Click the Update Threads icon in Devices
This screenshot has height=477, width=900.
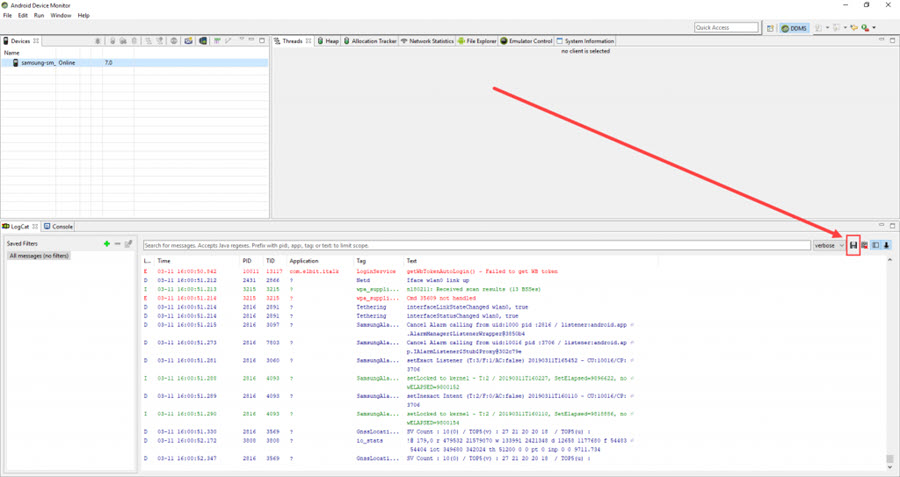149,41
